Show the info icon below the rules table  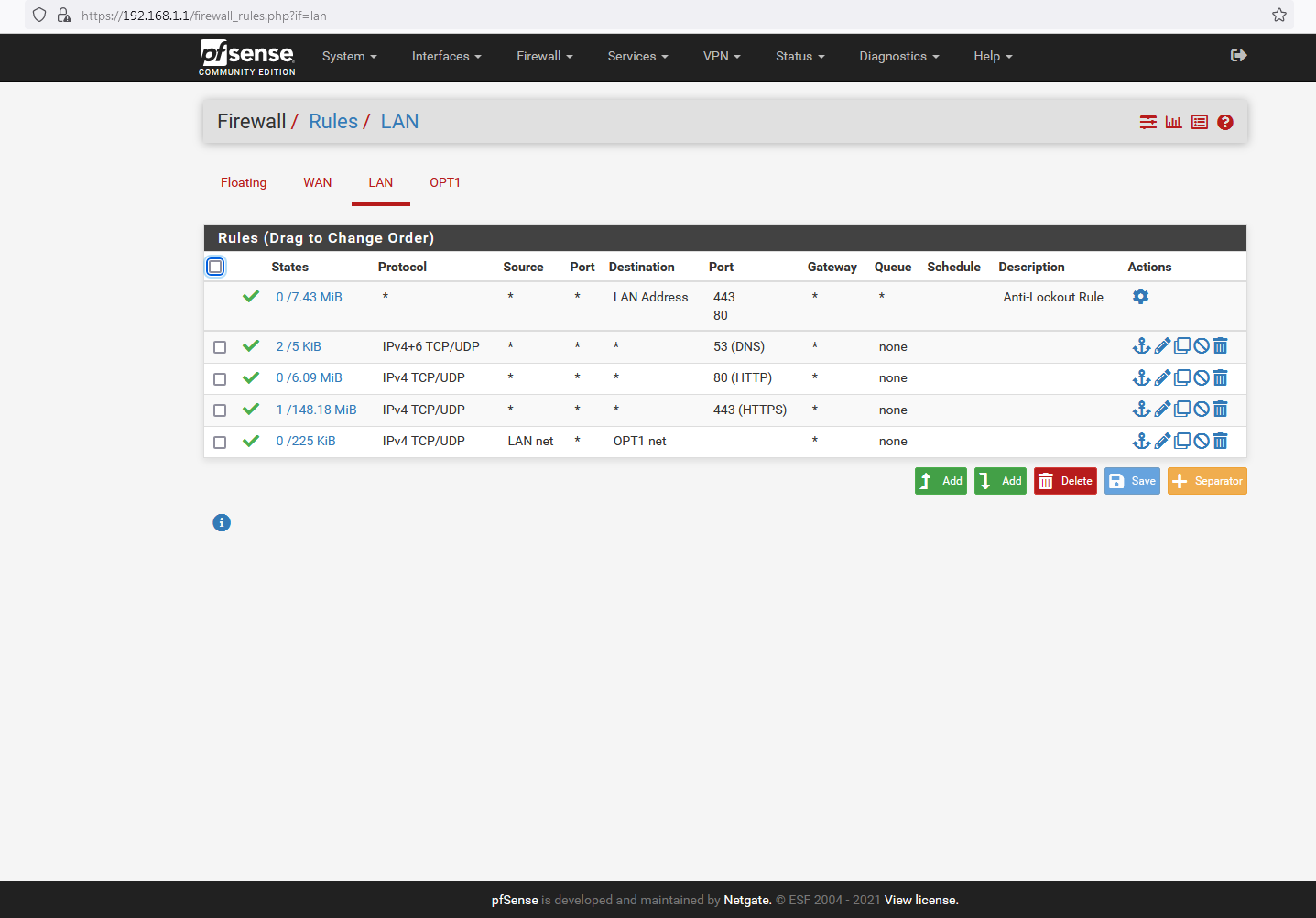pyautogui.click(x=222, y=522)
